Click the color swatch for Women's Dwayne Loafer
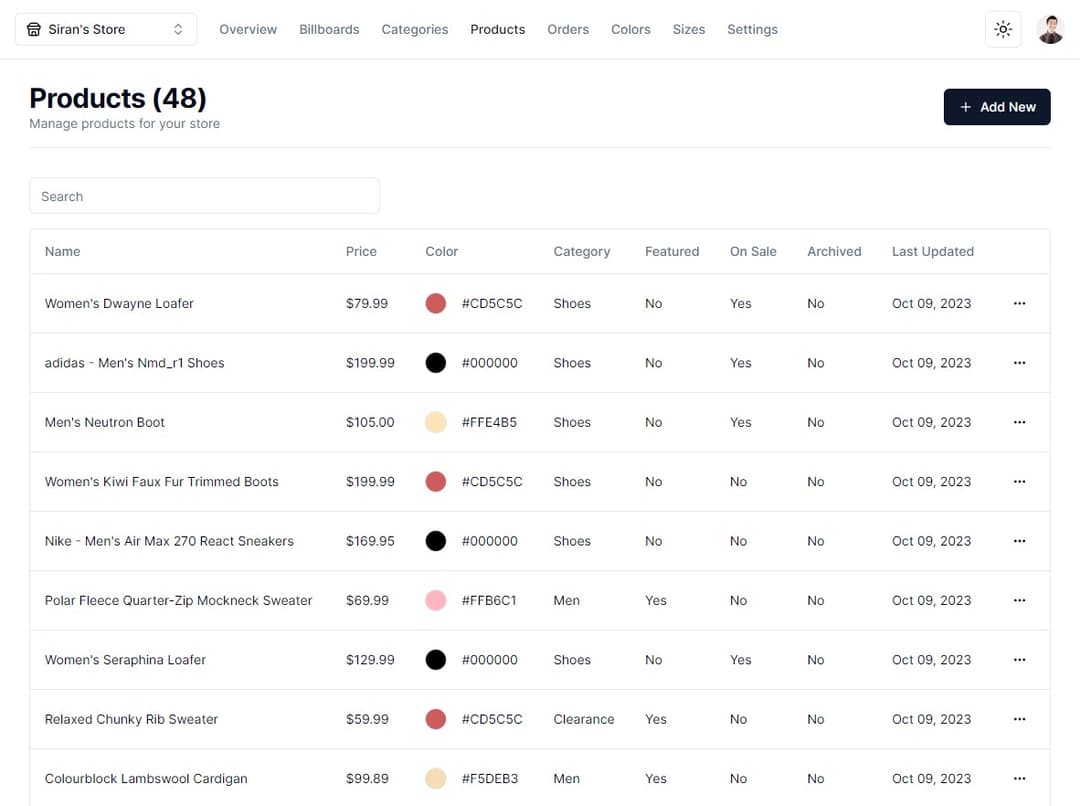This screenshot has height=806, width=1080. [435, 303]
